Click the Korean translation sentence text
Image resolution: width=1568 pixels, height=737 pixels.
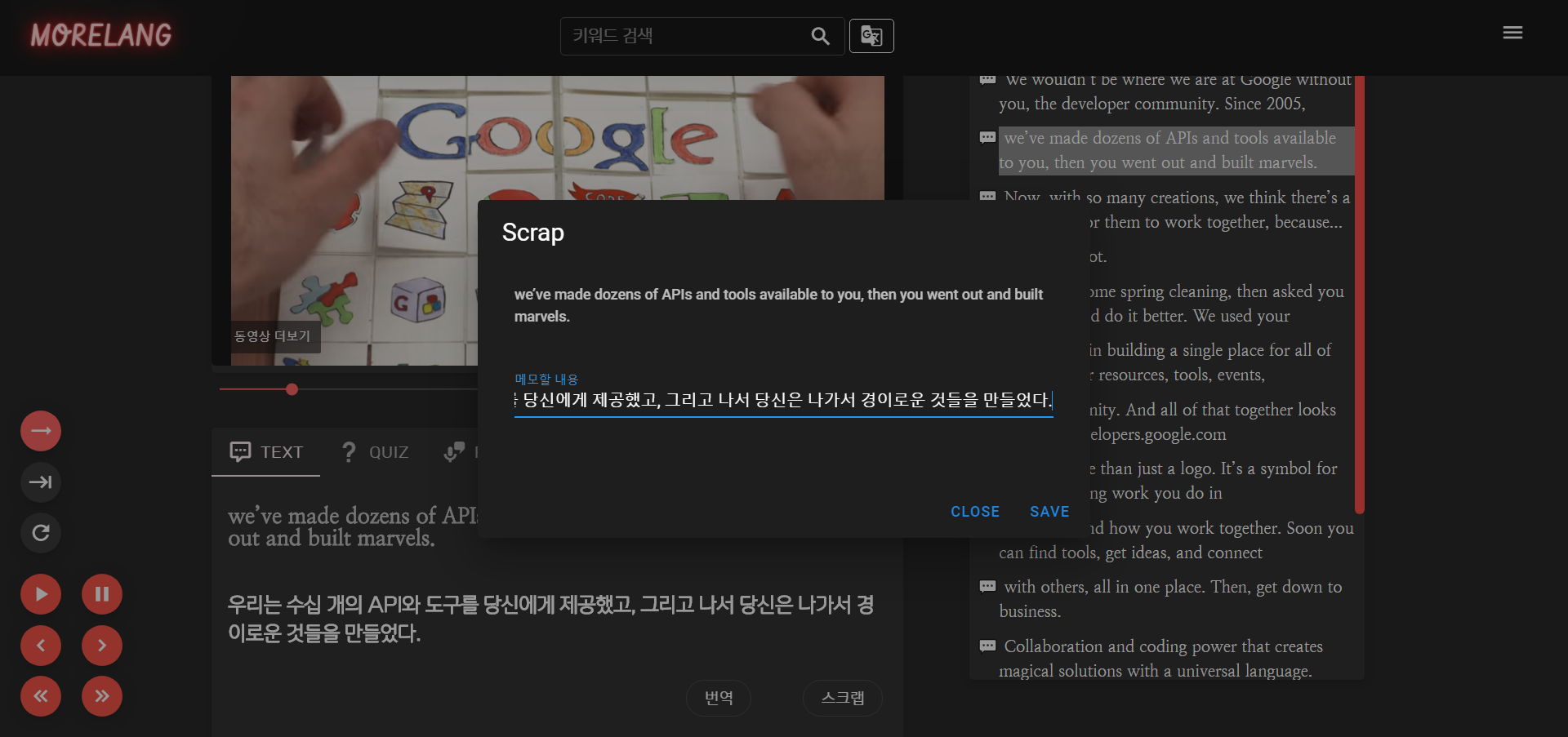tap(551, 619)
